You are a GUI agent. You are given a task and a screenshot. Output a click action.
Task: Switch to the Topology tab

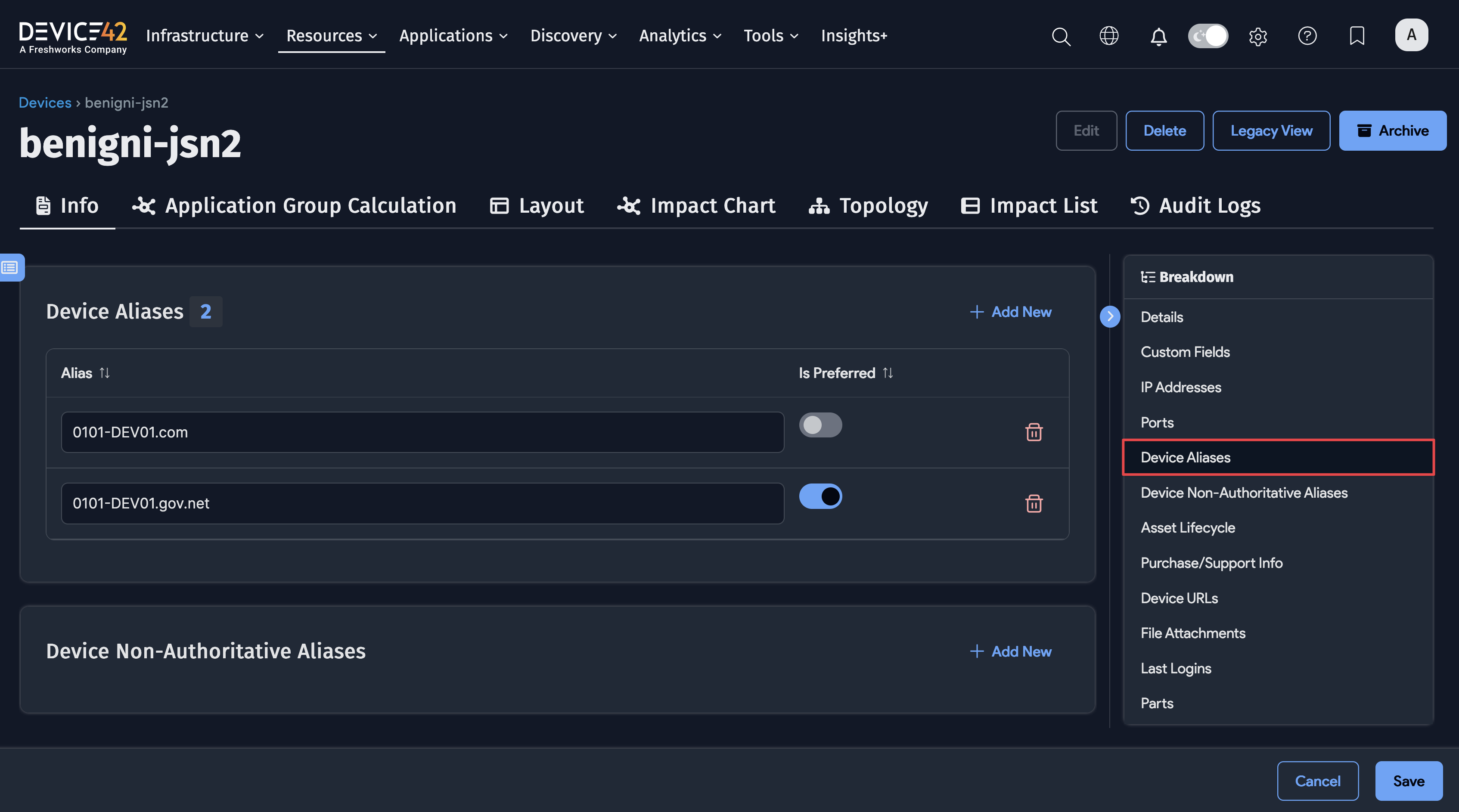868,205
